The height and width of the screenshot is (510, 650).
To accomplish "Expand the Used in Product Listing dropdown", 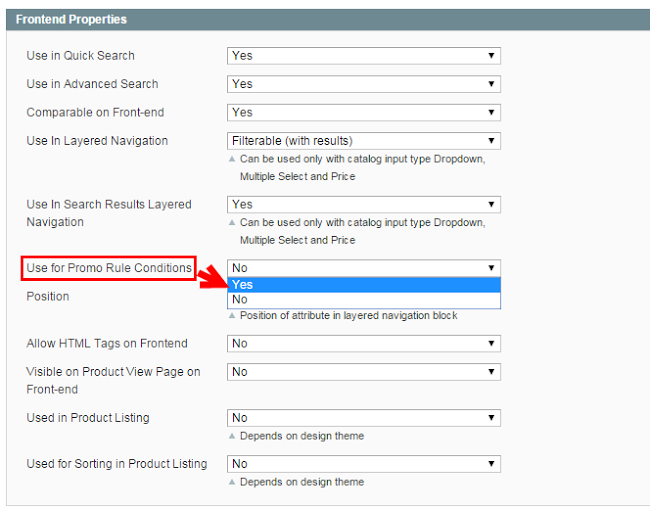I will point(364,418).
